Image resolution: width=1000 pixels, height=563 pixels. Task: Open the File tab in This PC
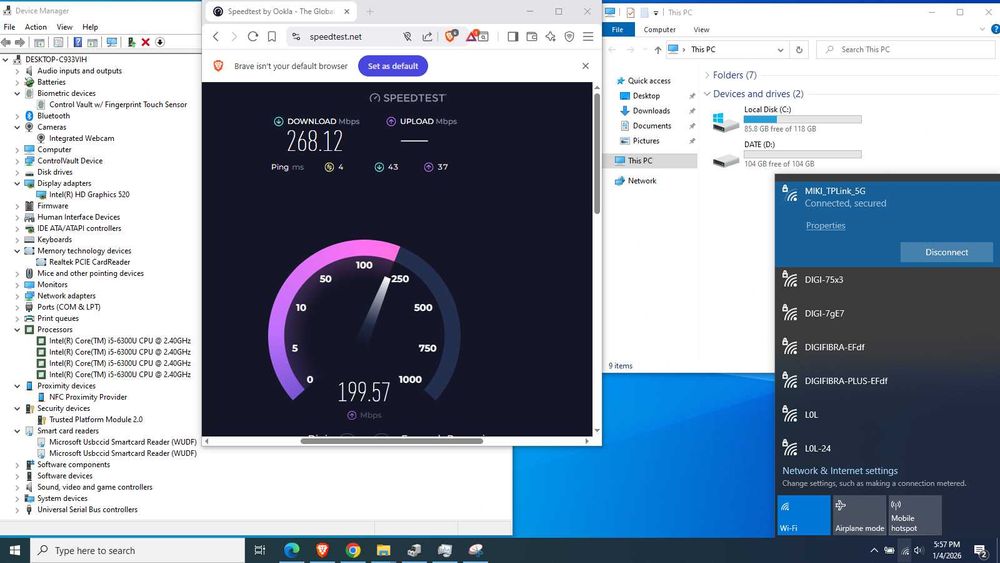[x=618, y=29]
